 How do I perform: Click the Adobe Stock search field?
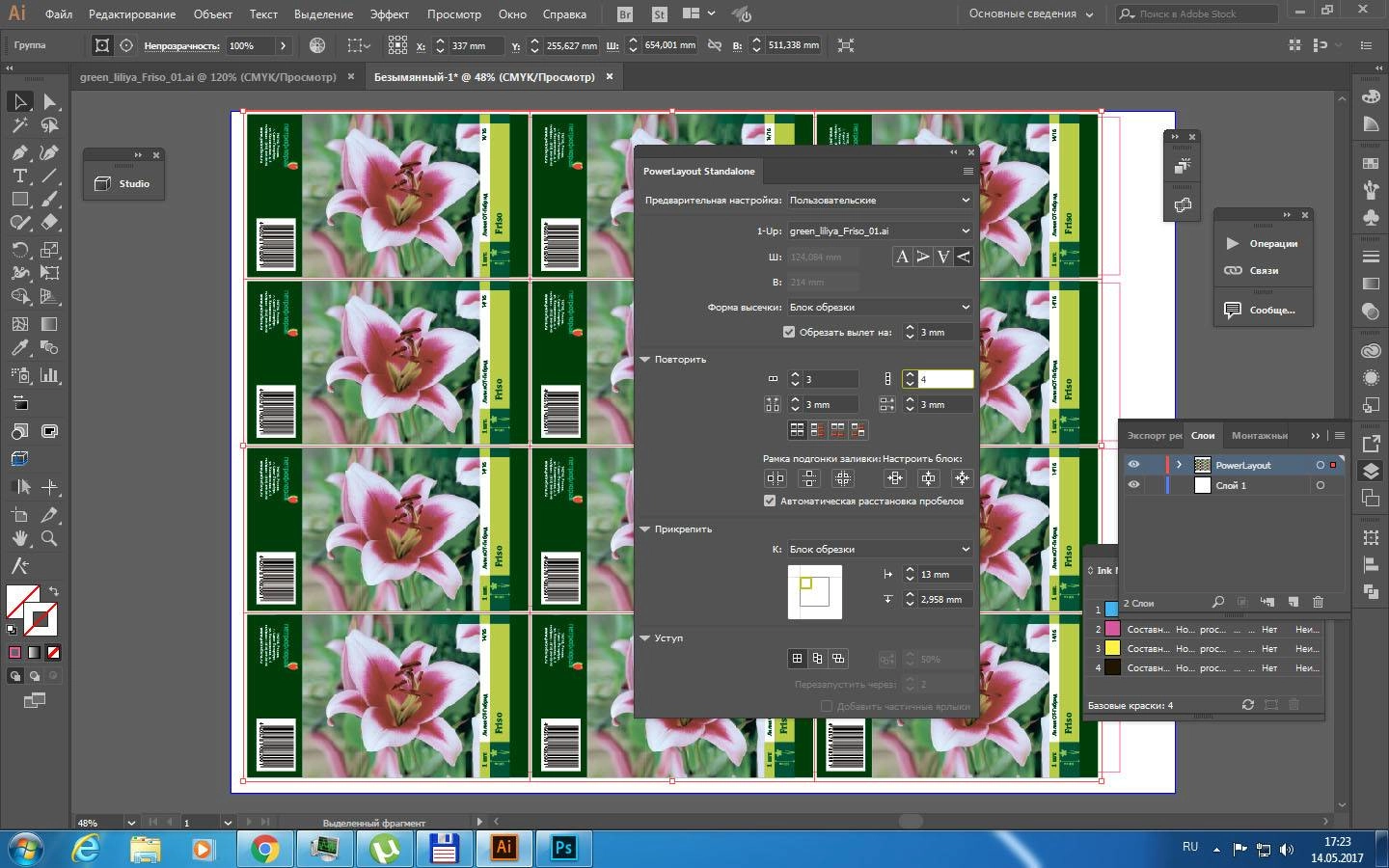pyautogui.click(x=1197, y=14)
